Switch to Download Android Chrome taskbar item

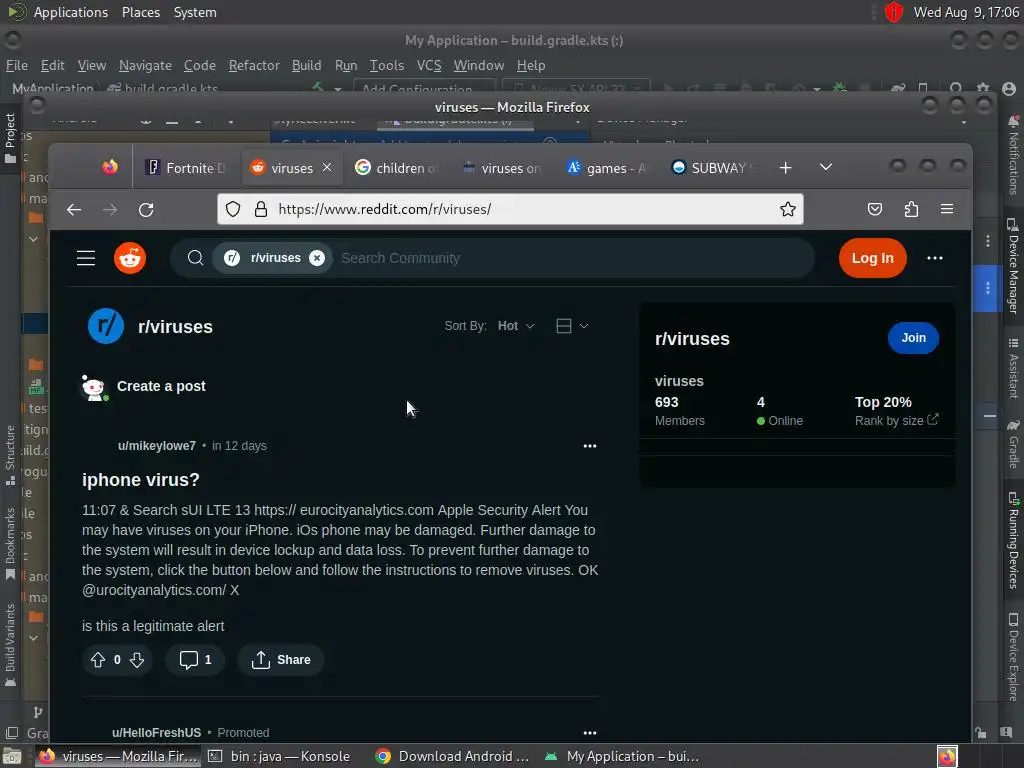coord(453,756)
